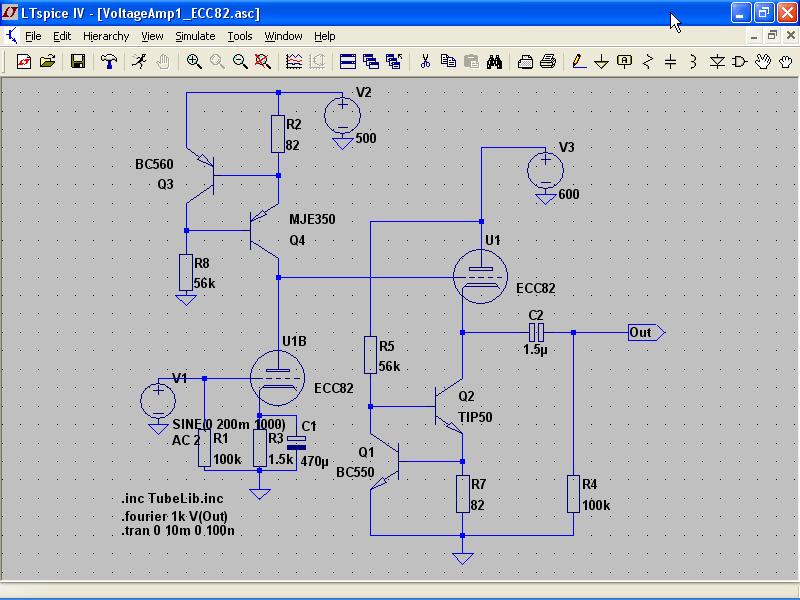Image resolution: width=800 pixels, height=600 pixels.
Task: Click the '.fourier 1k V(Out)' directive
Action: tap(175, 516)
